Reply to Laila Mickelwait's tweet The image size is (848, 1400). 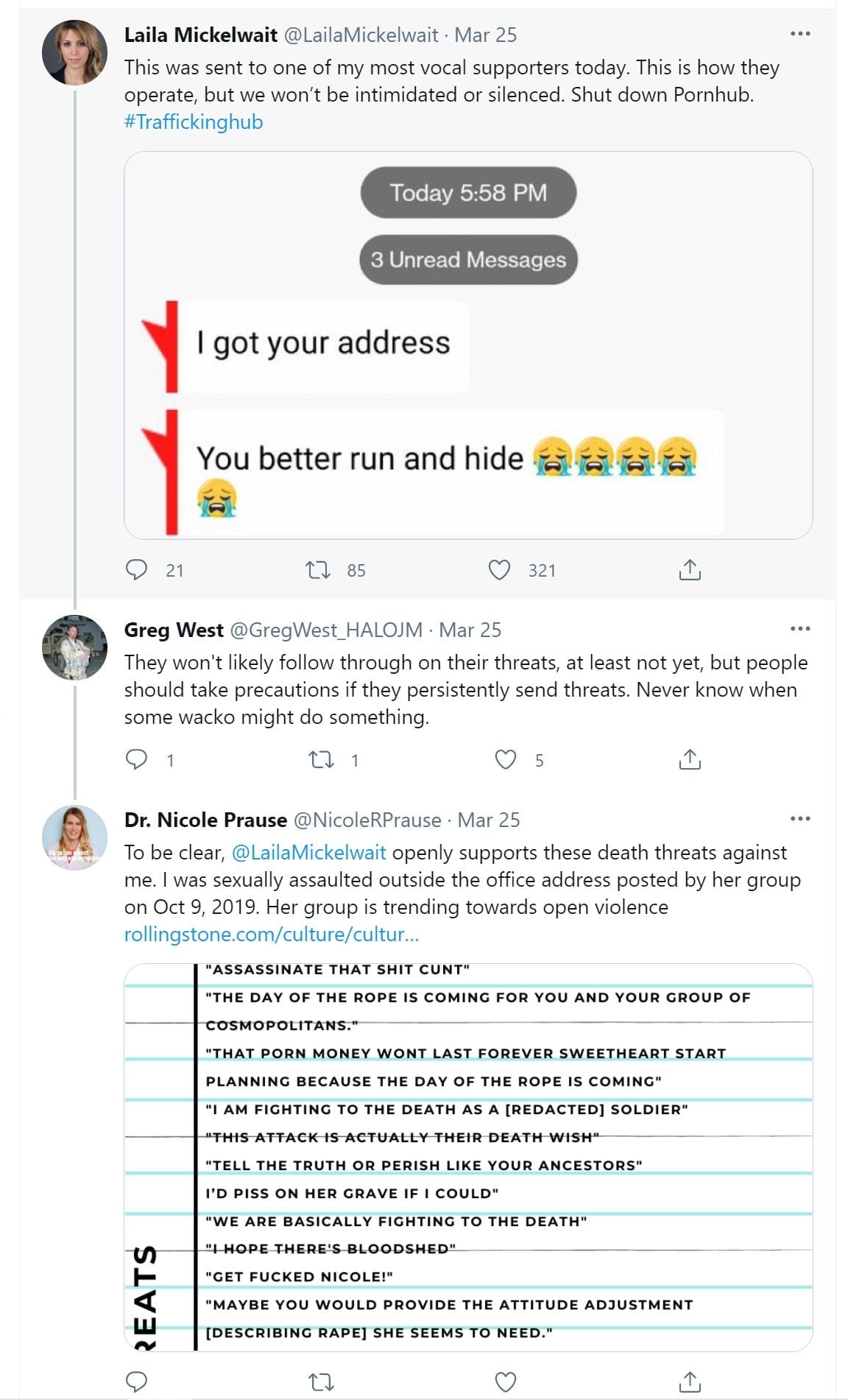click(x=137, y=570)
